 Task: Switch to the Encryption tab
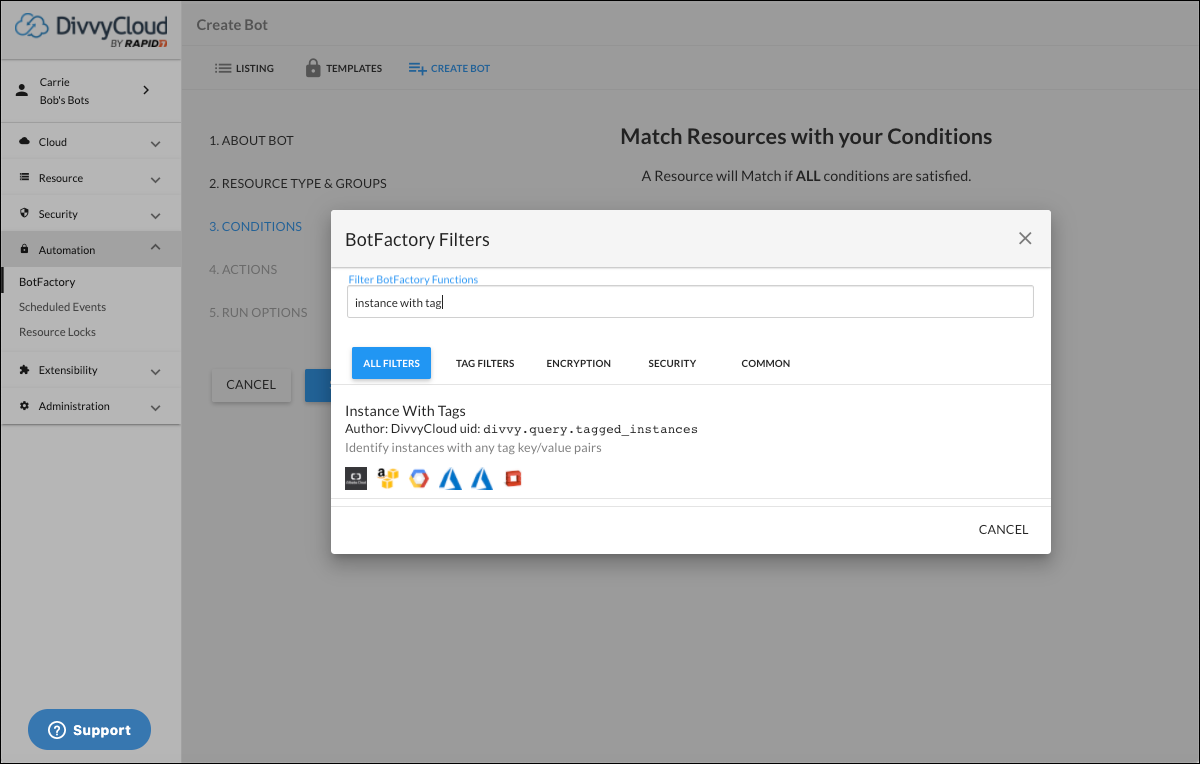pos(578,363)
